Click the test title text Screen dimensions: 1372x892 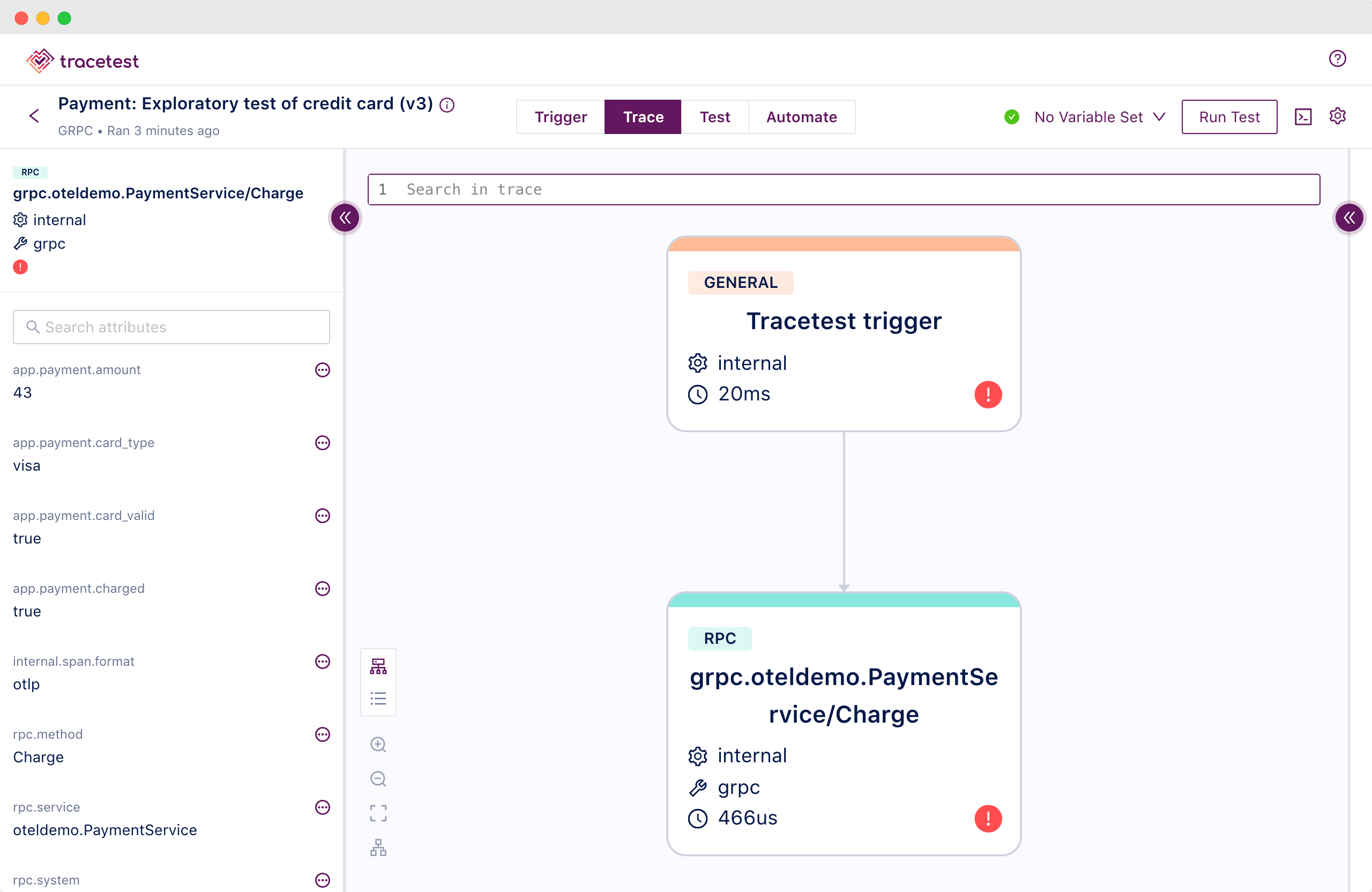pyautogui.click(x=245, y=104)
